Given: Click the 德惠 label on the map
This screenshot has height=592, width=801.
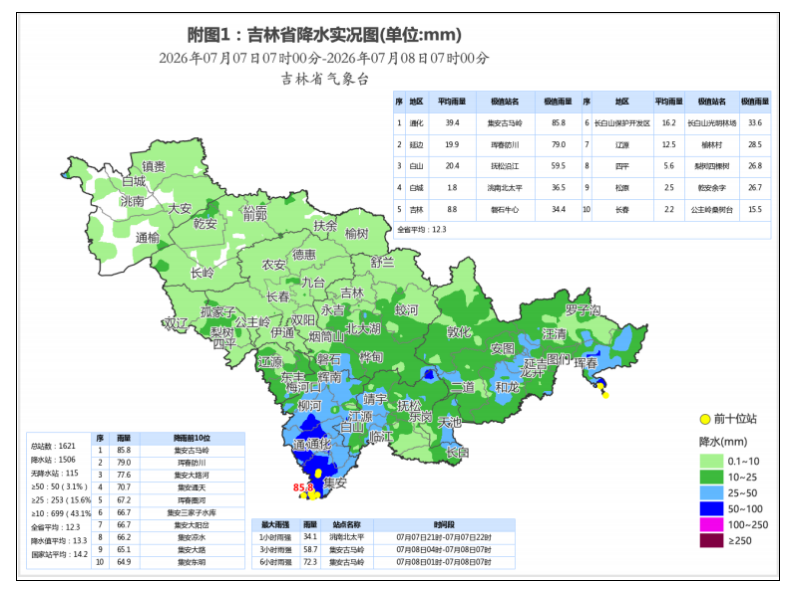Looking at the screenshot, I should [304, 254].
